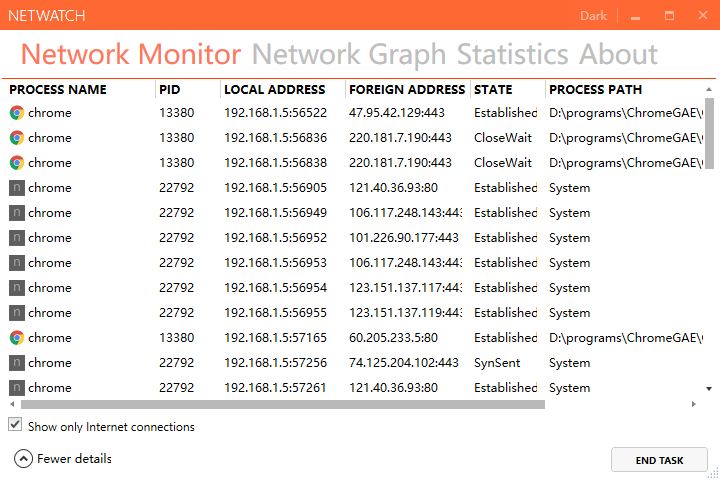Click the Chrome icon for port 56836 row
This screenshot has width=720, height=480.
coord(17,137)
